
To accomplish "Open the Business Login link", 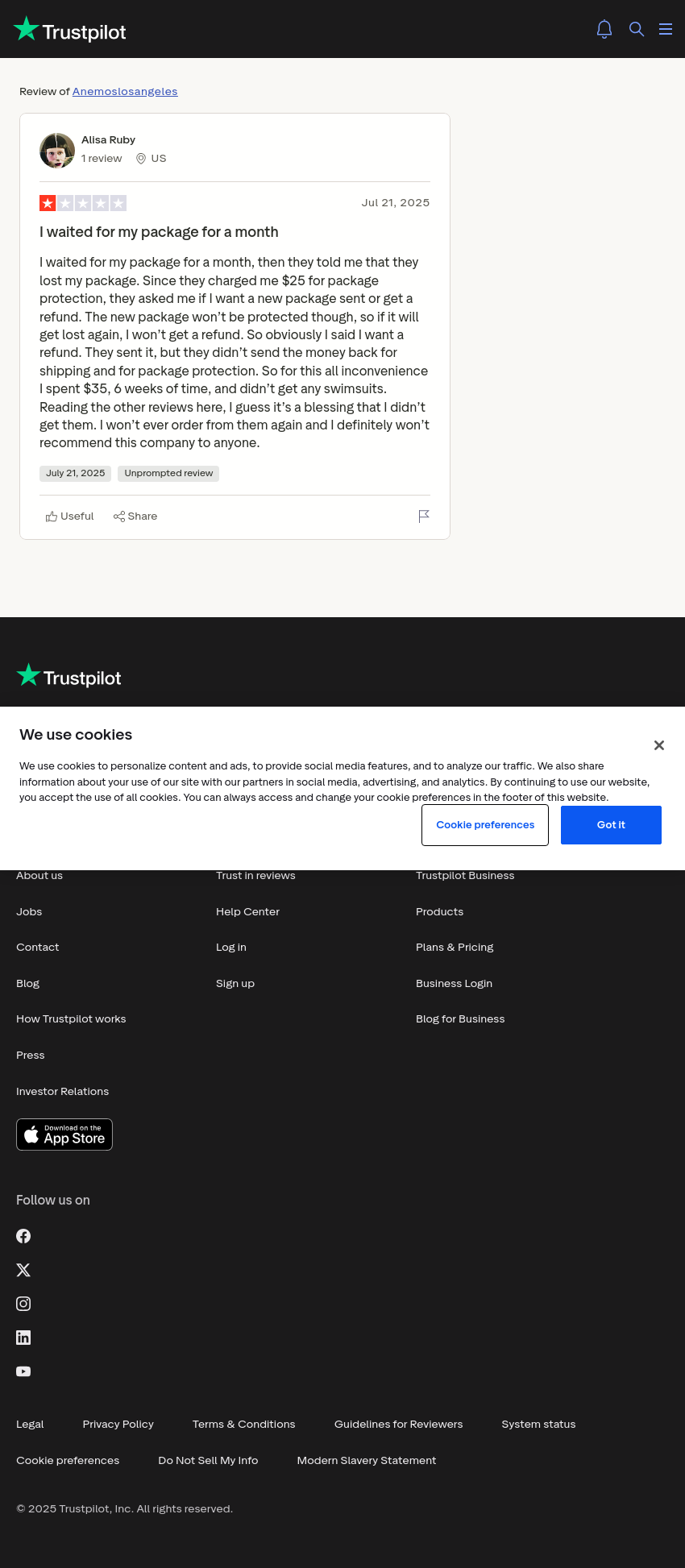I will click(455, 984).
